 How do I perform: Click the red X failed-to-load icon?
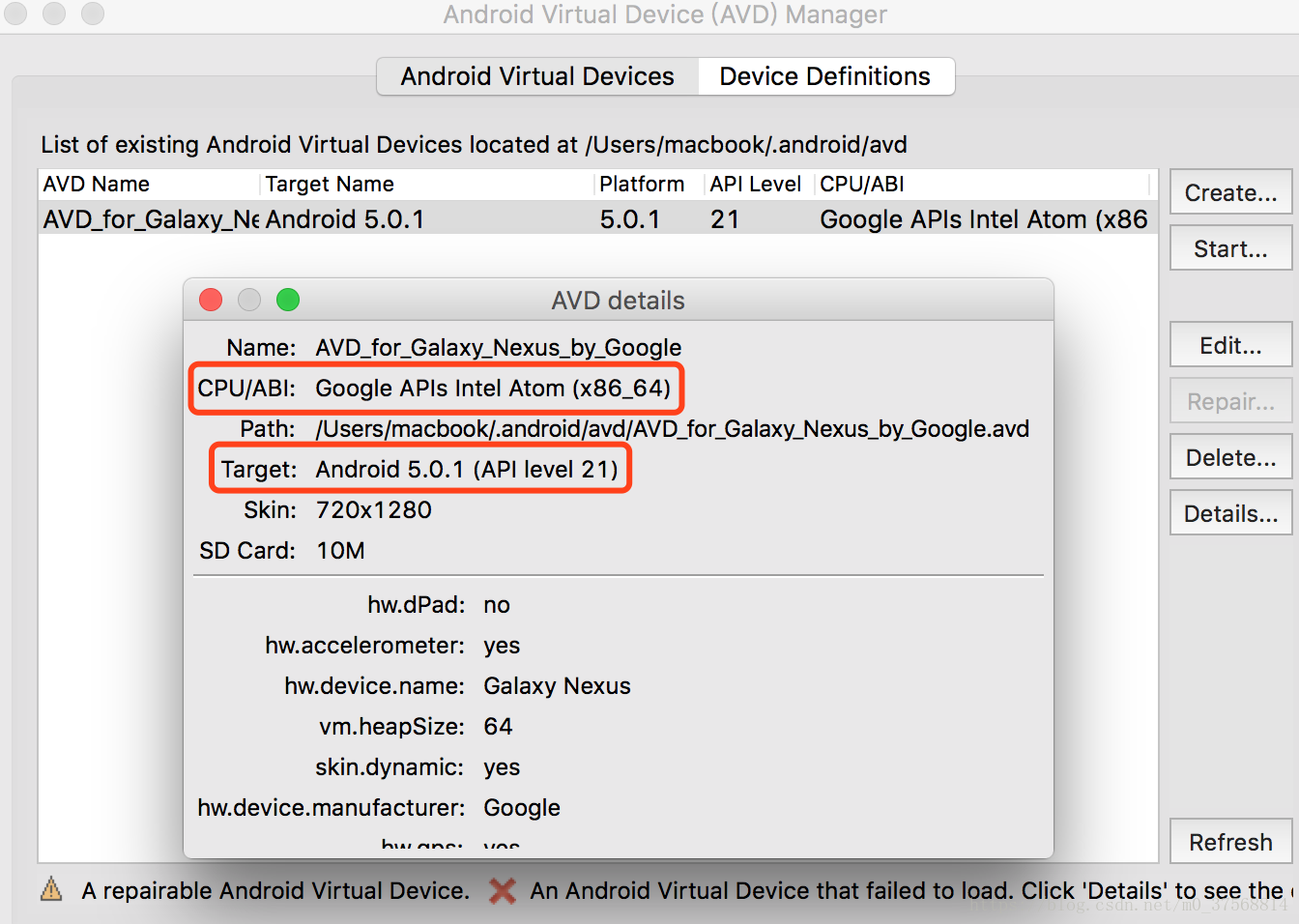click(502, 890)
